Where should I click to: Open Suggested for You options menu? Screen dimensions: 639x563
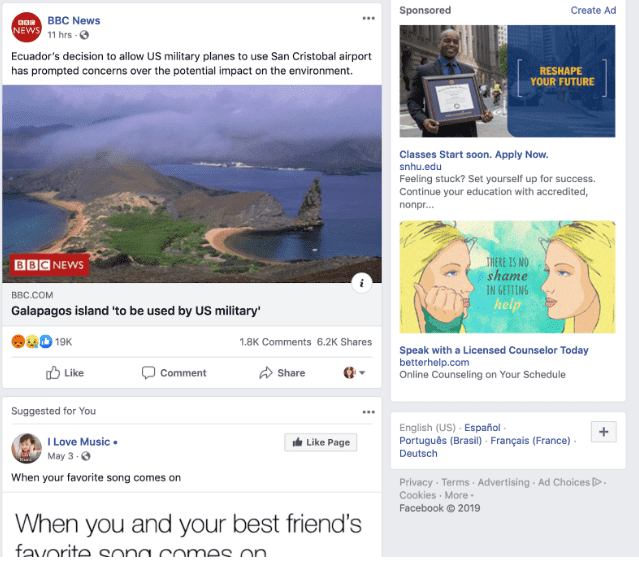coord(368,412)
